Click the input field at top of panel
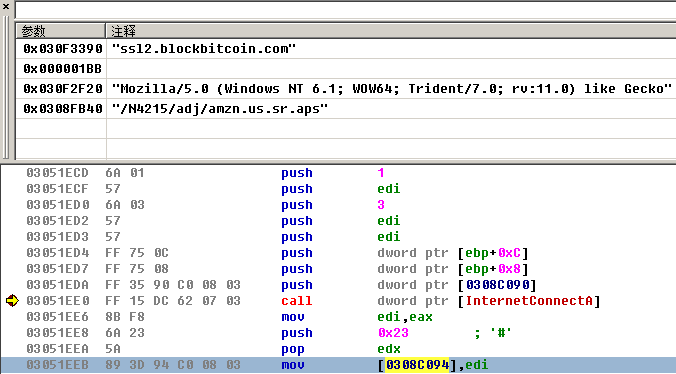Image resolution: width=676 pixels, height=374 pixels. coord(345,9)
